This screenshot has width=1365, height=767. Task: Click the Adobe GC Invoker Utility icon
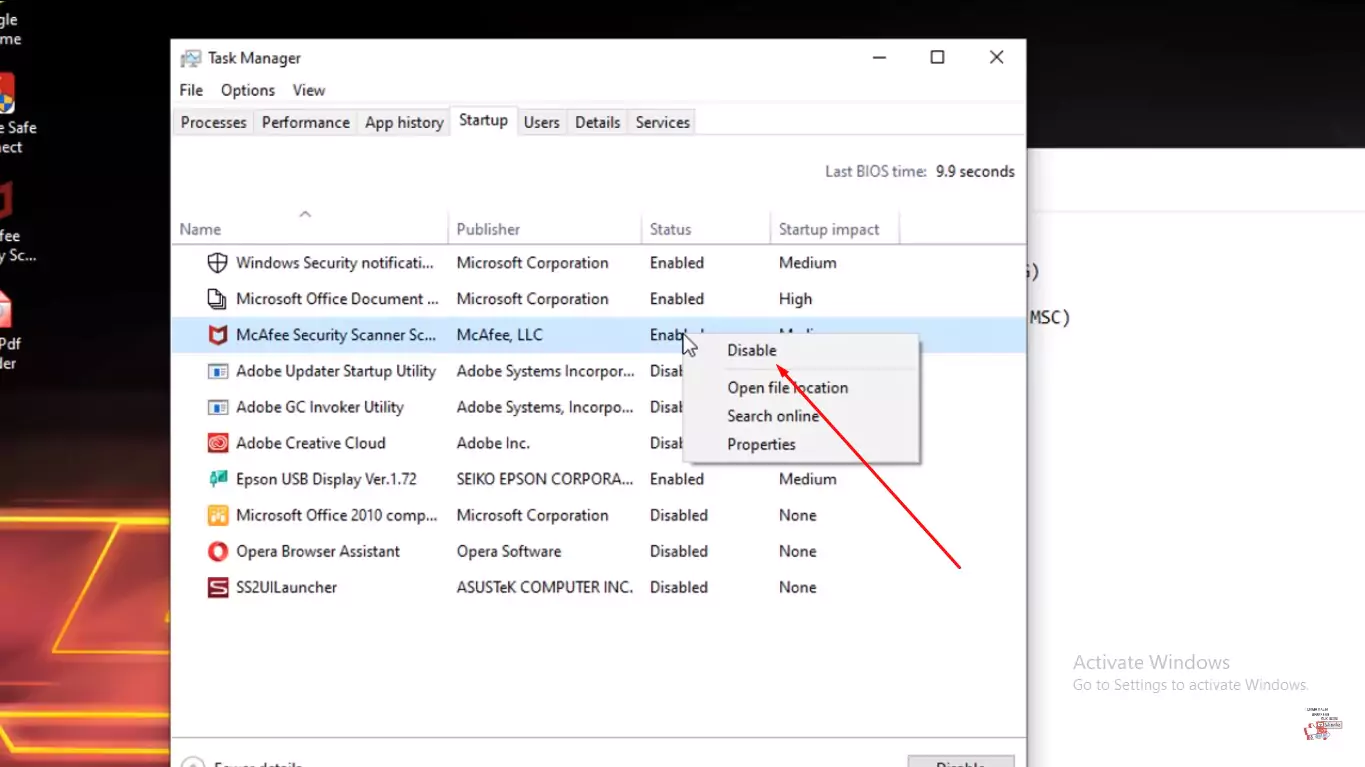tap(217, 407)
